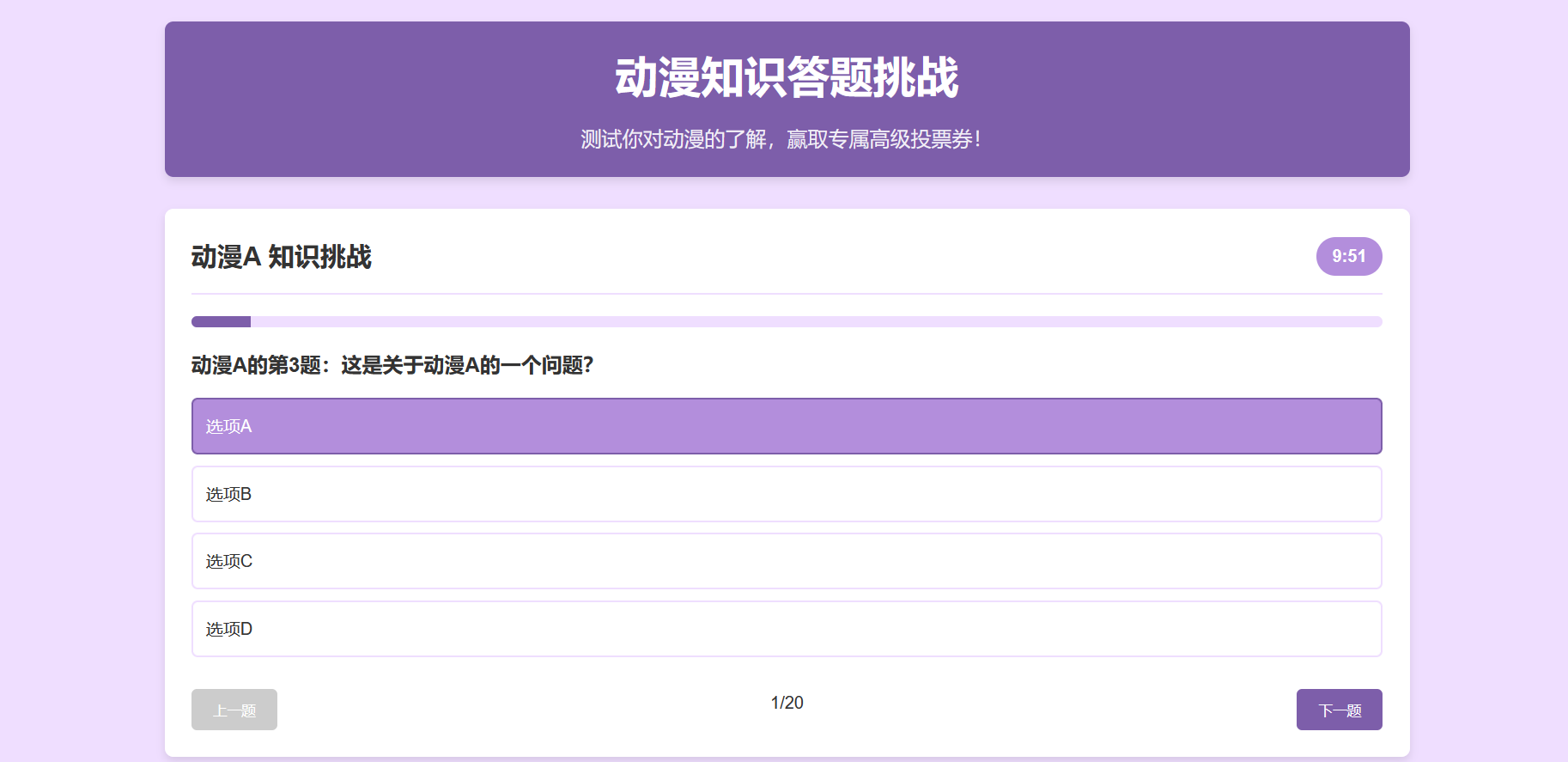Select the 选项D answer option
Viewport: 1568px width, 762px height.
click(x=786, y=629)
